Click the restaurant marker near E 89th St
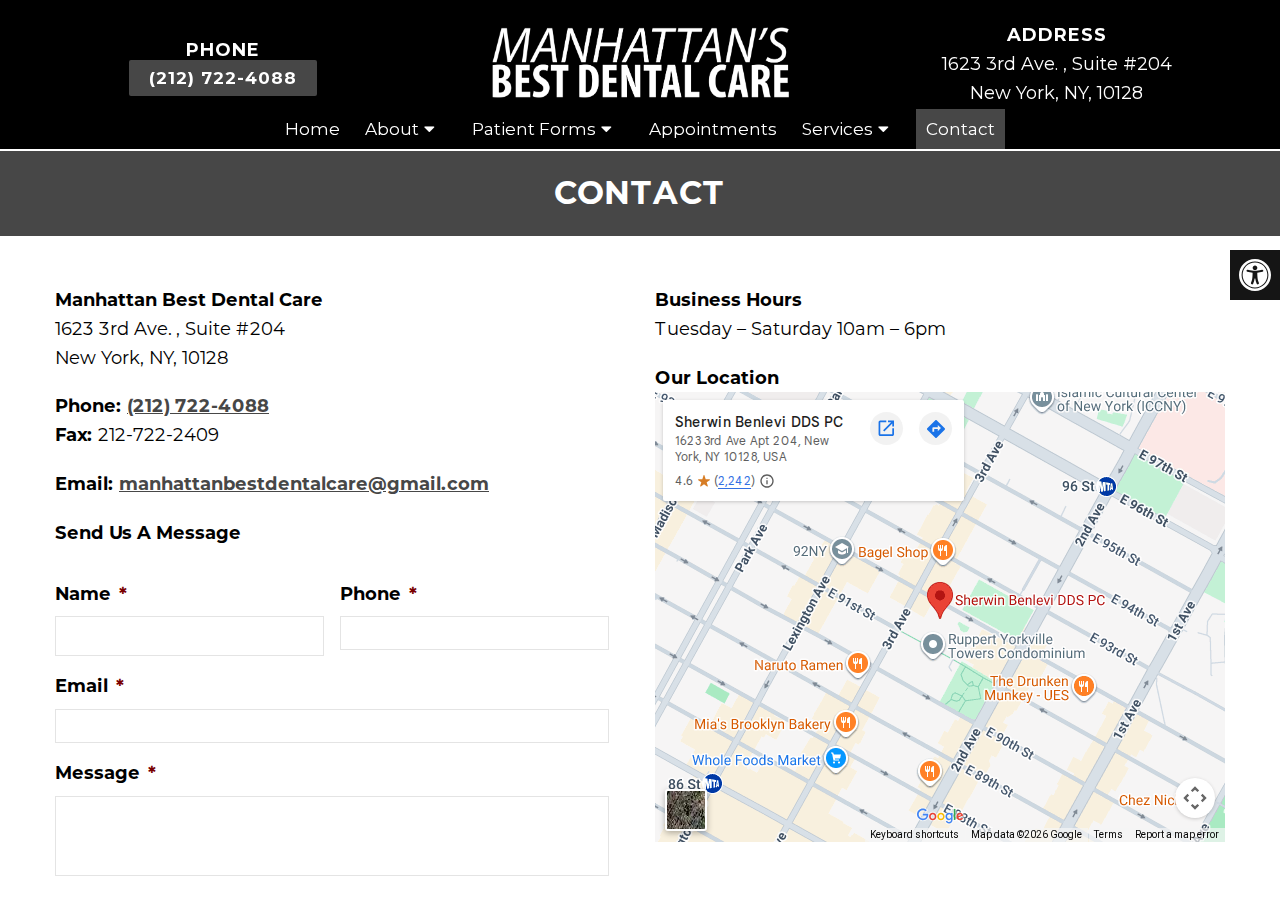Screen dimensions: 1280x900 click(x=930, y=771)
